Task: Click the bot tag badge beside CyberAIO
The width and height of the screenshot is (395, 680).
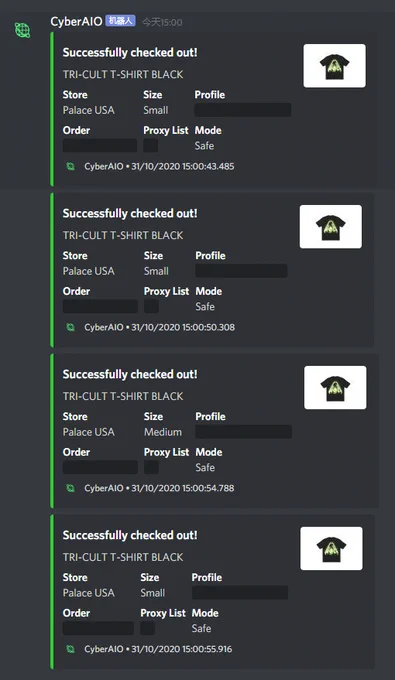Action: (x=121, y=21)
